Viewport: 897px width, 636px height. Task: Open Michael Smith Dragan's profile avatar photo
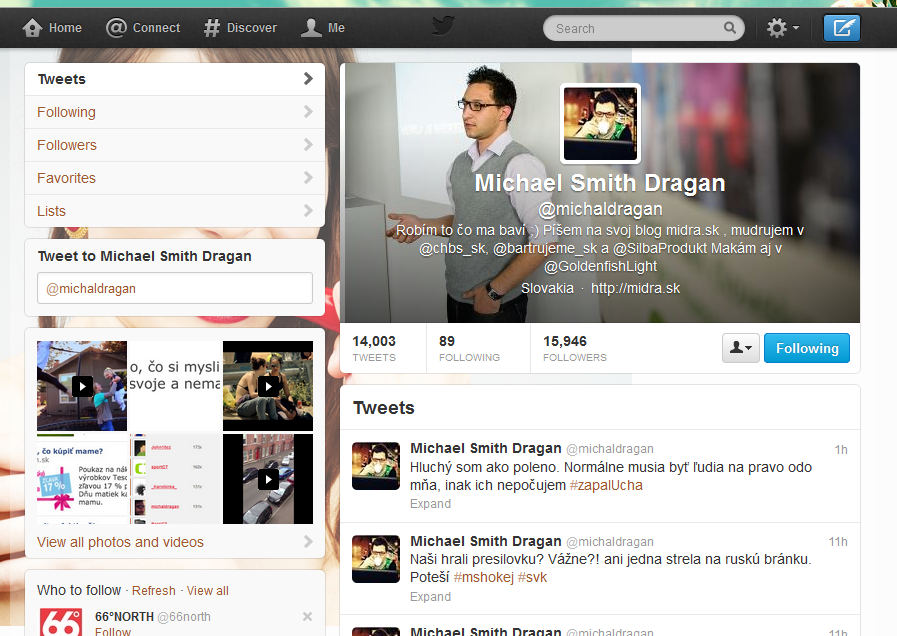pos(600,124)
